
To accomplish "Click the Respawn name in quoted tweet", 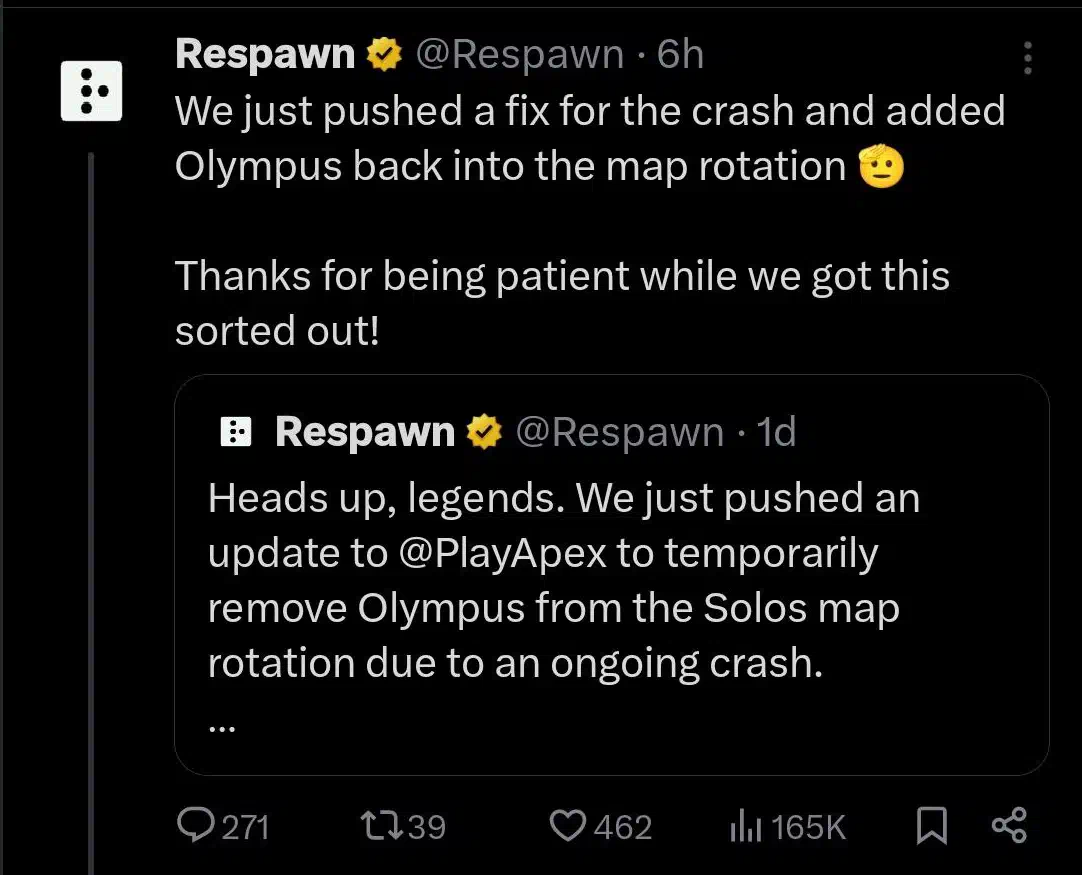I will (365, 432).
